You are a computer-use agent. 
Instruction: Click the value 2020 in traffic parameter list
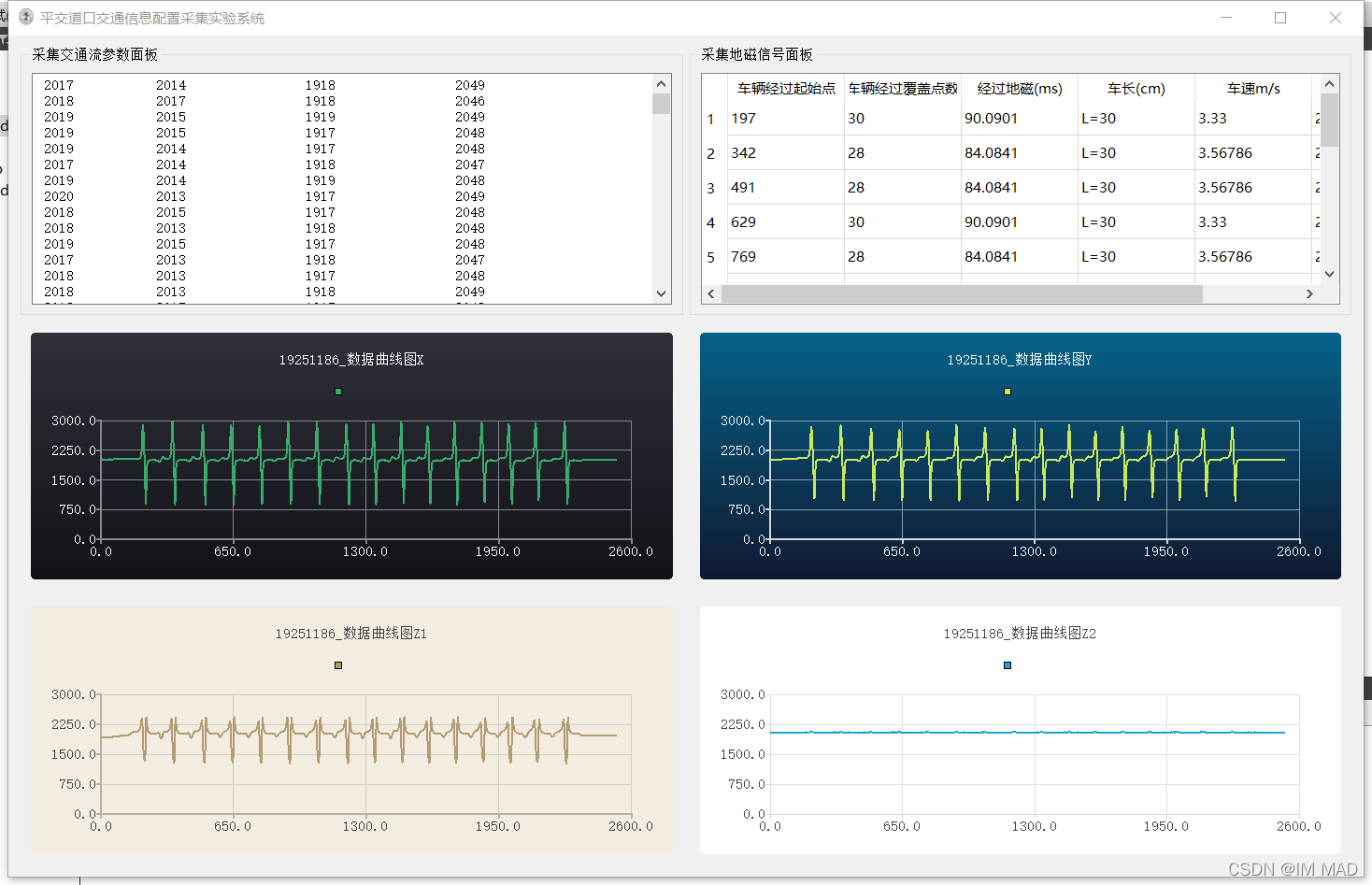tap(59, 196)
